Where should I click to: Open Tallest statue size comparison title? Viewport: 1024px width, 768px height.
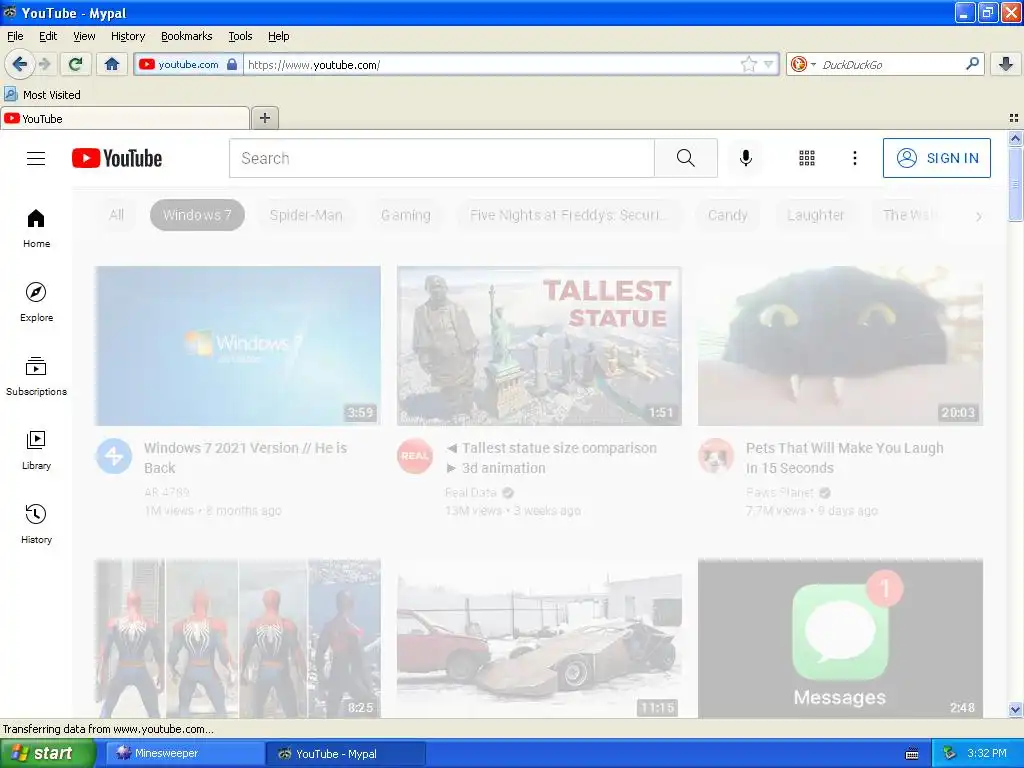[x=551, y=458]
